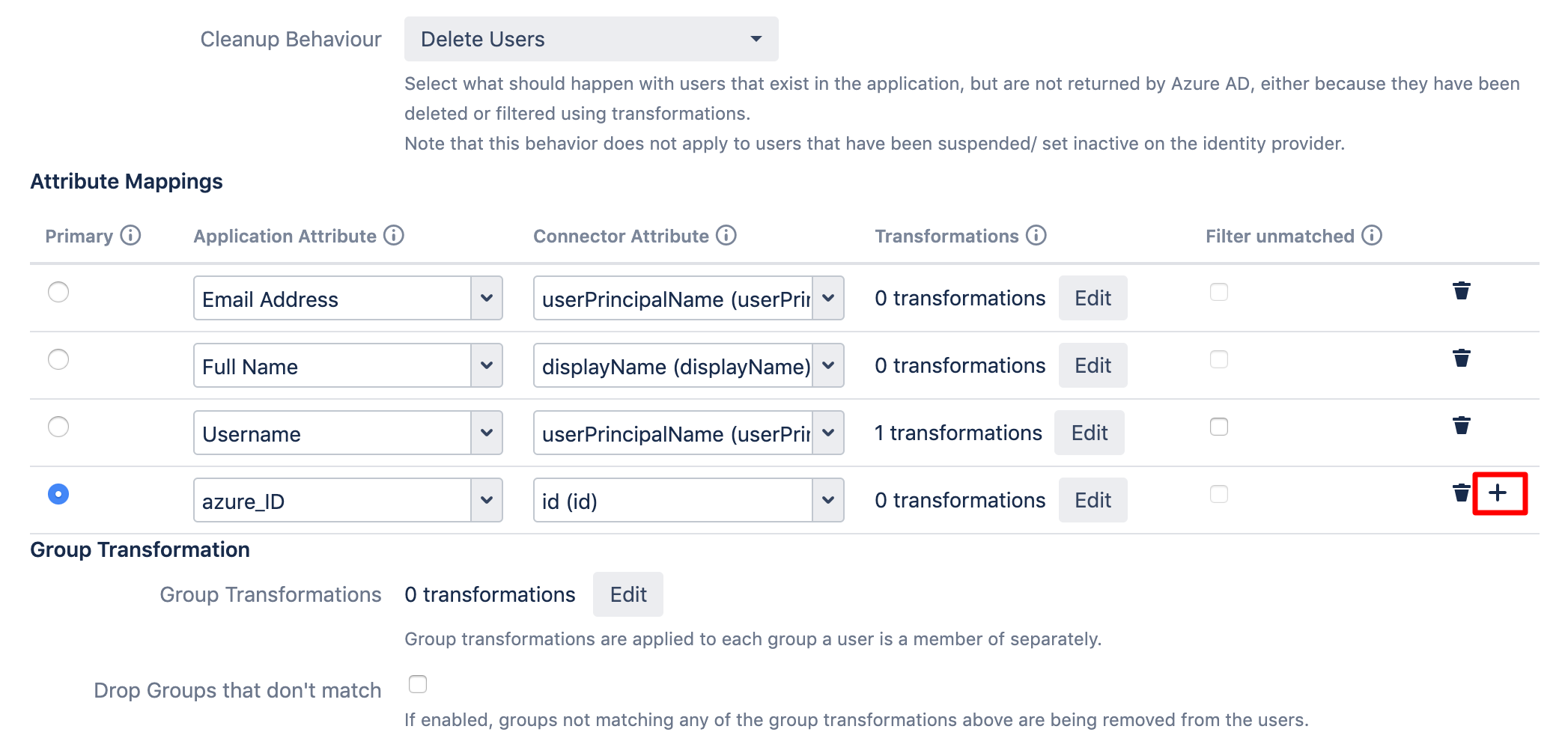Set Email Address as primary attribute
The width and height of the screenshot is (1568, 756).
click(58, 292)
